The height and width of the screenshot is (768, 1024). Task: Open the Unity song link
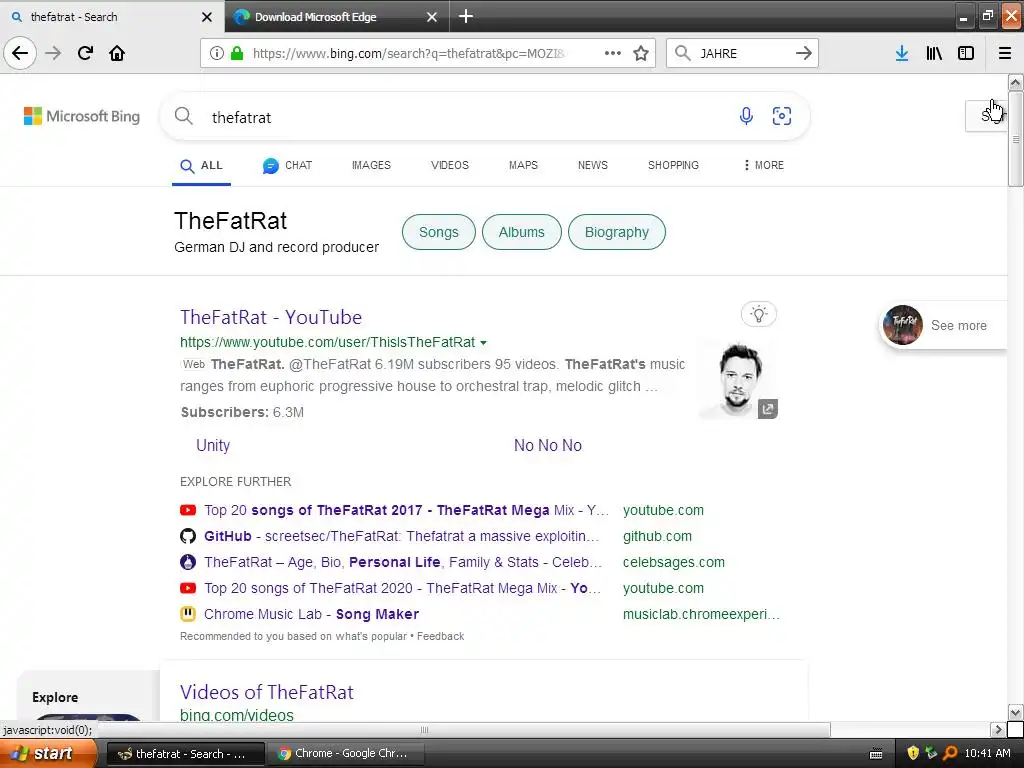click(213, 445)
